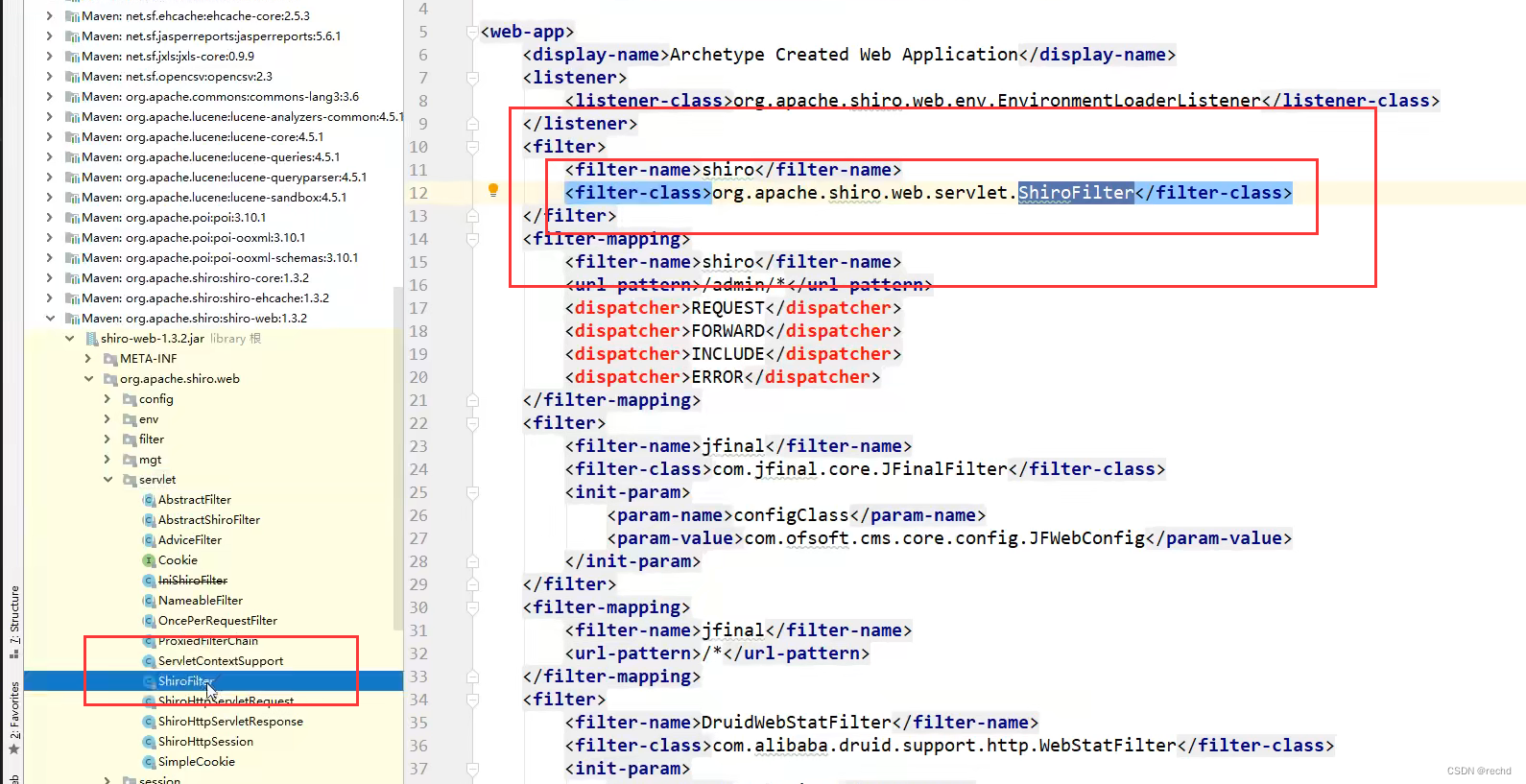
Task: Select Maven lucene-queryparser:4.5.1 row
Action: 213,178
